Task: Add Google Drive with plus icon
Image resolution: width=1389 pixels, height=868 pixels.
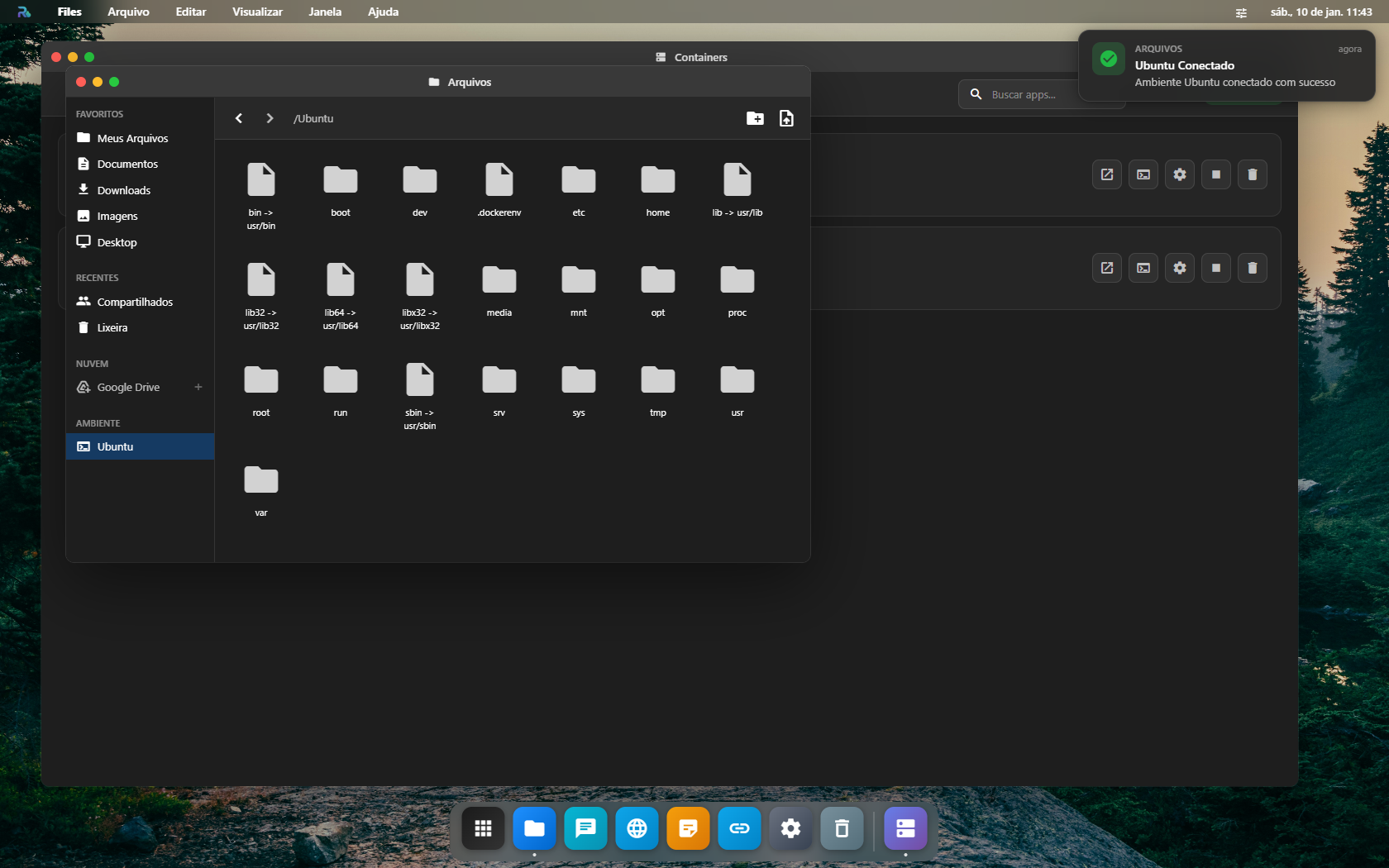Action: click(x=198, y=387)
